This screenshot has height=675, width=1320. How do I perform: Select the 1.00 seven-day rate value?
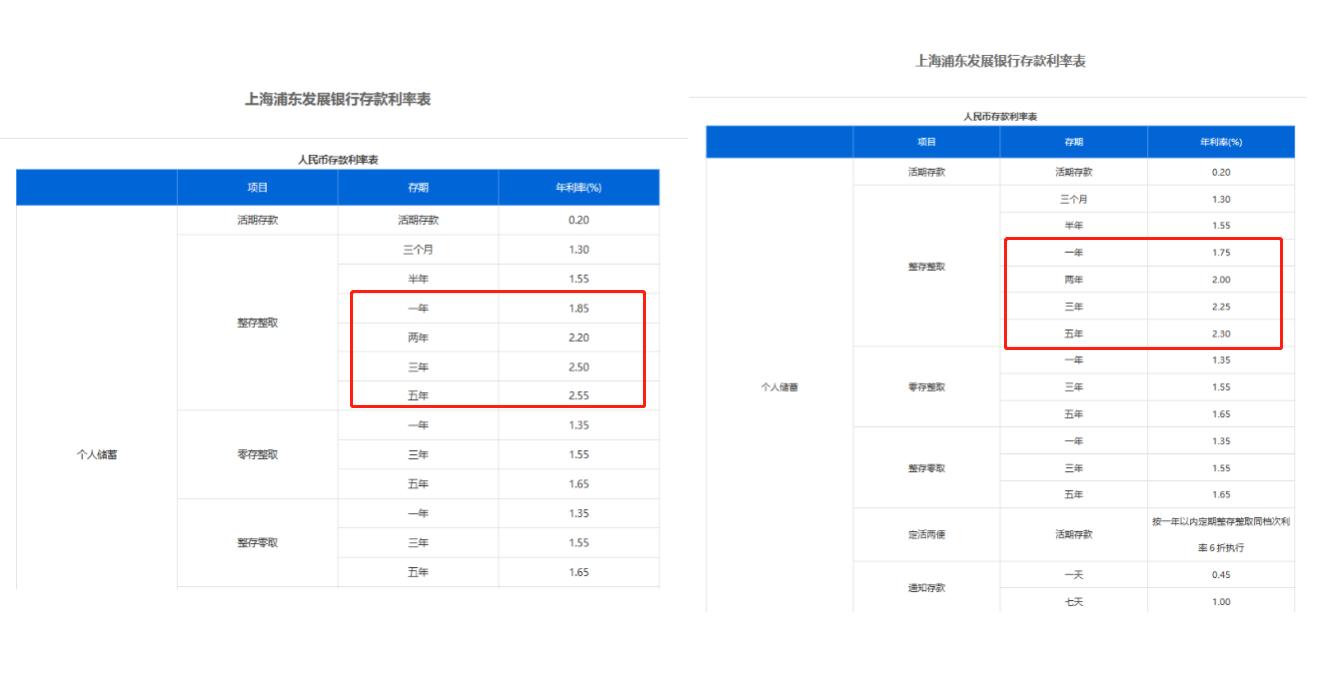coord(1220,602)
